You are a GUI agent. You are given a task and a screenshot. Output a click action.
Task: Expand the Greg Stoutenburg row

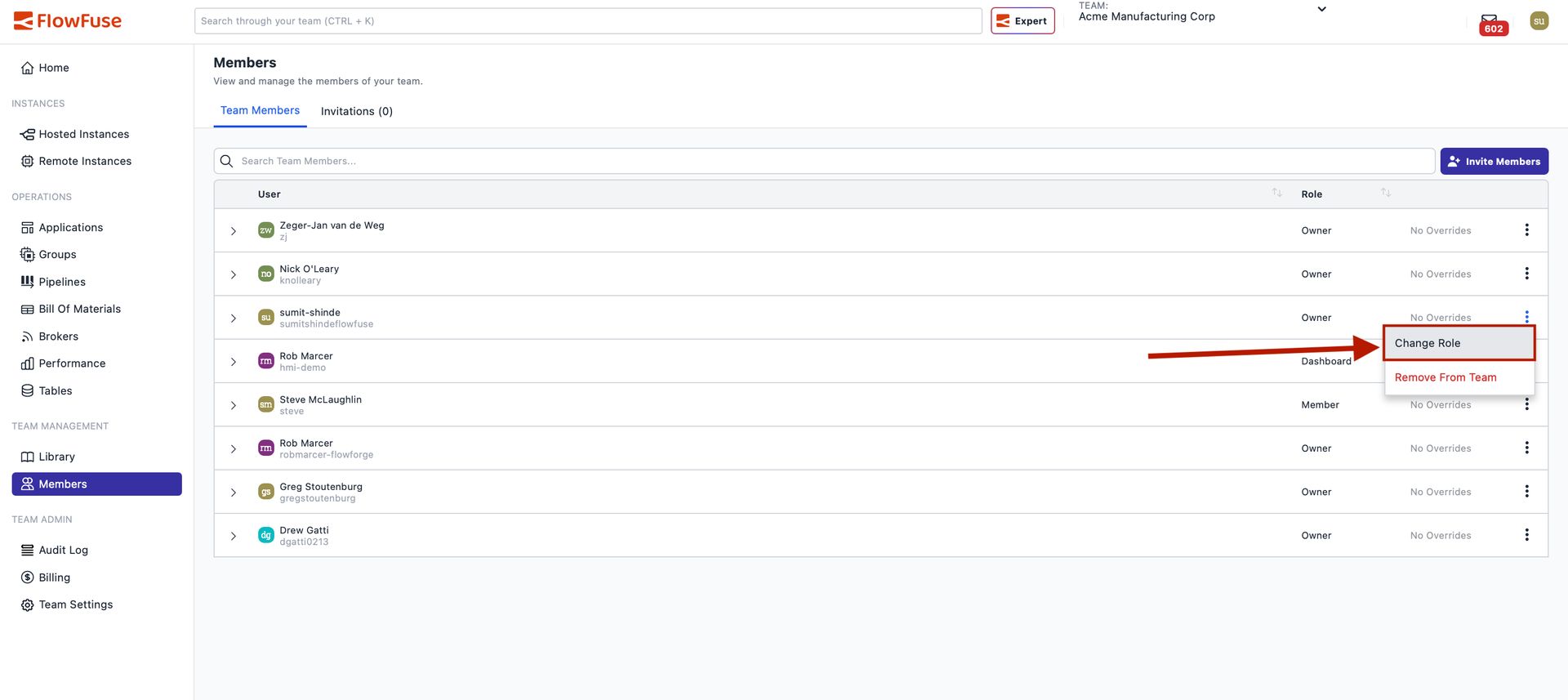(234, 493)
